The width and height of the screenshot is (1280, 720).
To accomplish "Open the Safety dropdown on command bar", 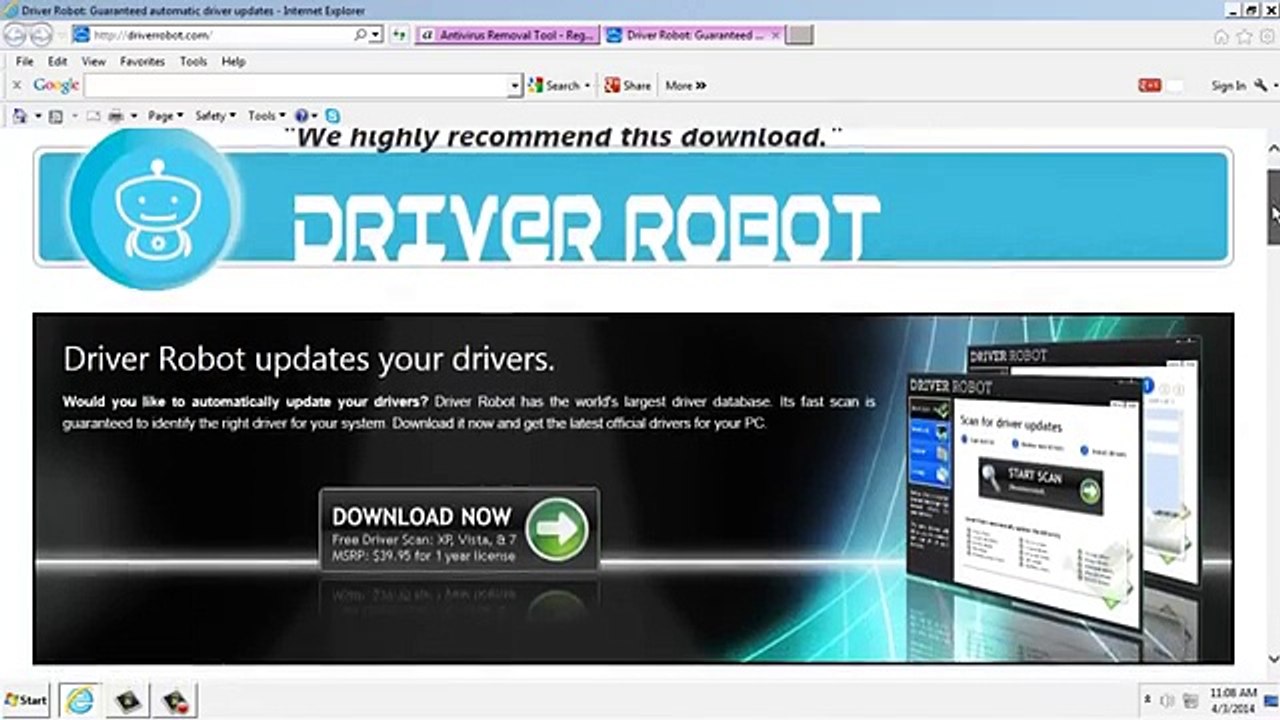I will tap(215, 116).
